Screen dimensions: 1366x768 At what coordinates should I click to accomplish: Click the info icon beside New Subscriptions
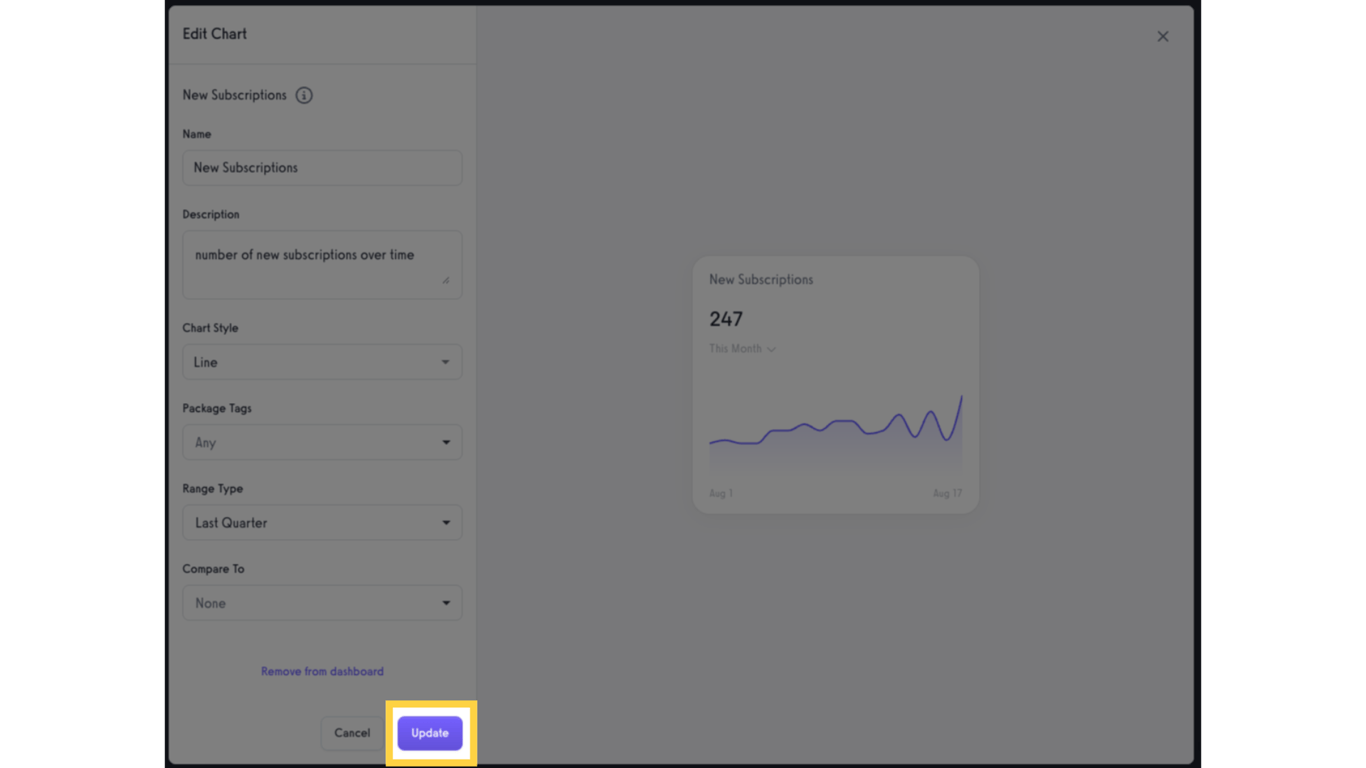304,95
